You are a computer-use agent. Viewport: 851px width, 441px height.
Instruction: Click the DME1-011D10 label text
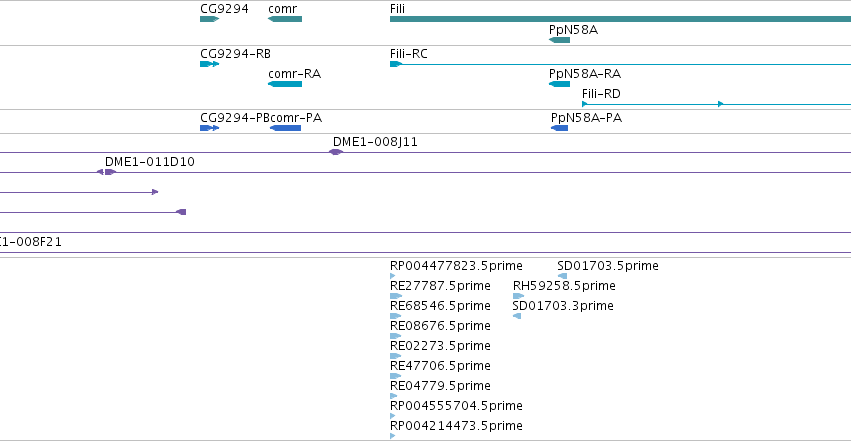[149, 162]
